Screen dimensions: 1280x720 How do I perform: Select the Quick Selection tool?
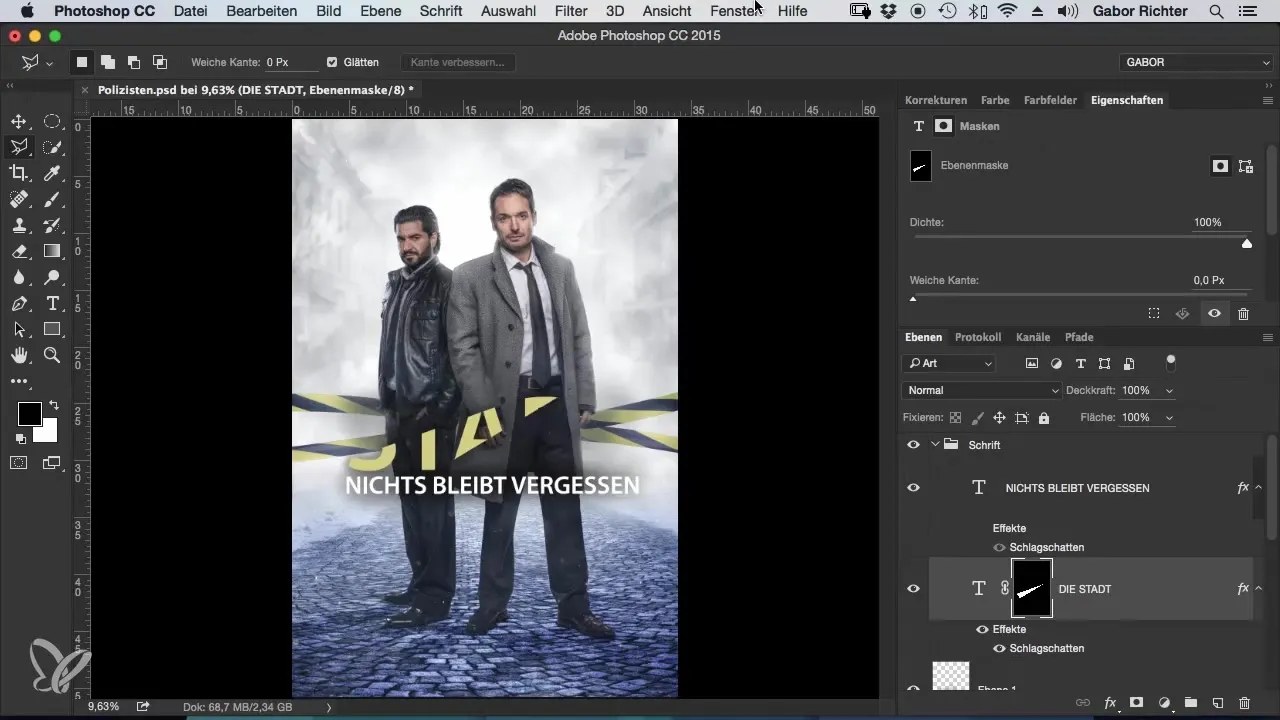tap(52, 147)
